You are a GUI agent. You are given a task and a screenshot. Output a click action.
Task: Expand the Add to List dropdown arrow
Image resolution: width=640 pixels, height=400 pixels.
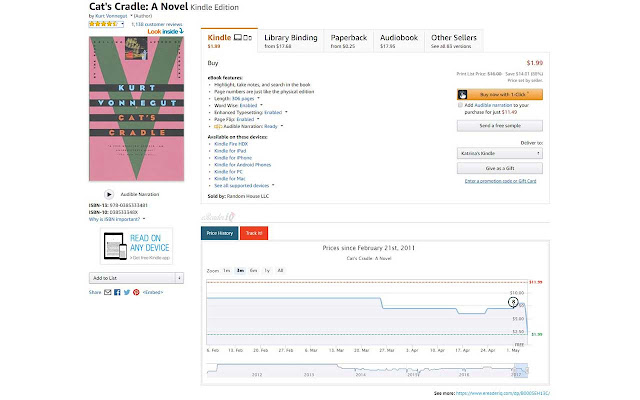point(179,277)
